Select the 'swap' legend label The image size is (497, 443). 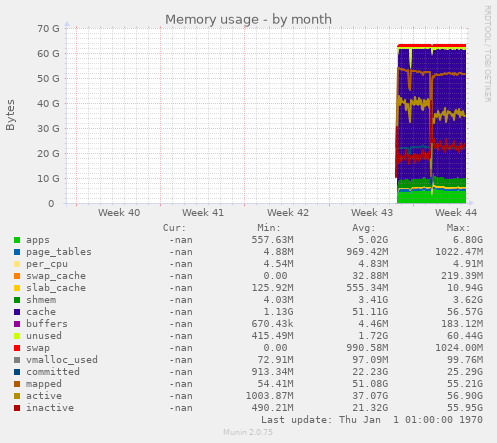click(x=38, y=348)
